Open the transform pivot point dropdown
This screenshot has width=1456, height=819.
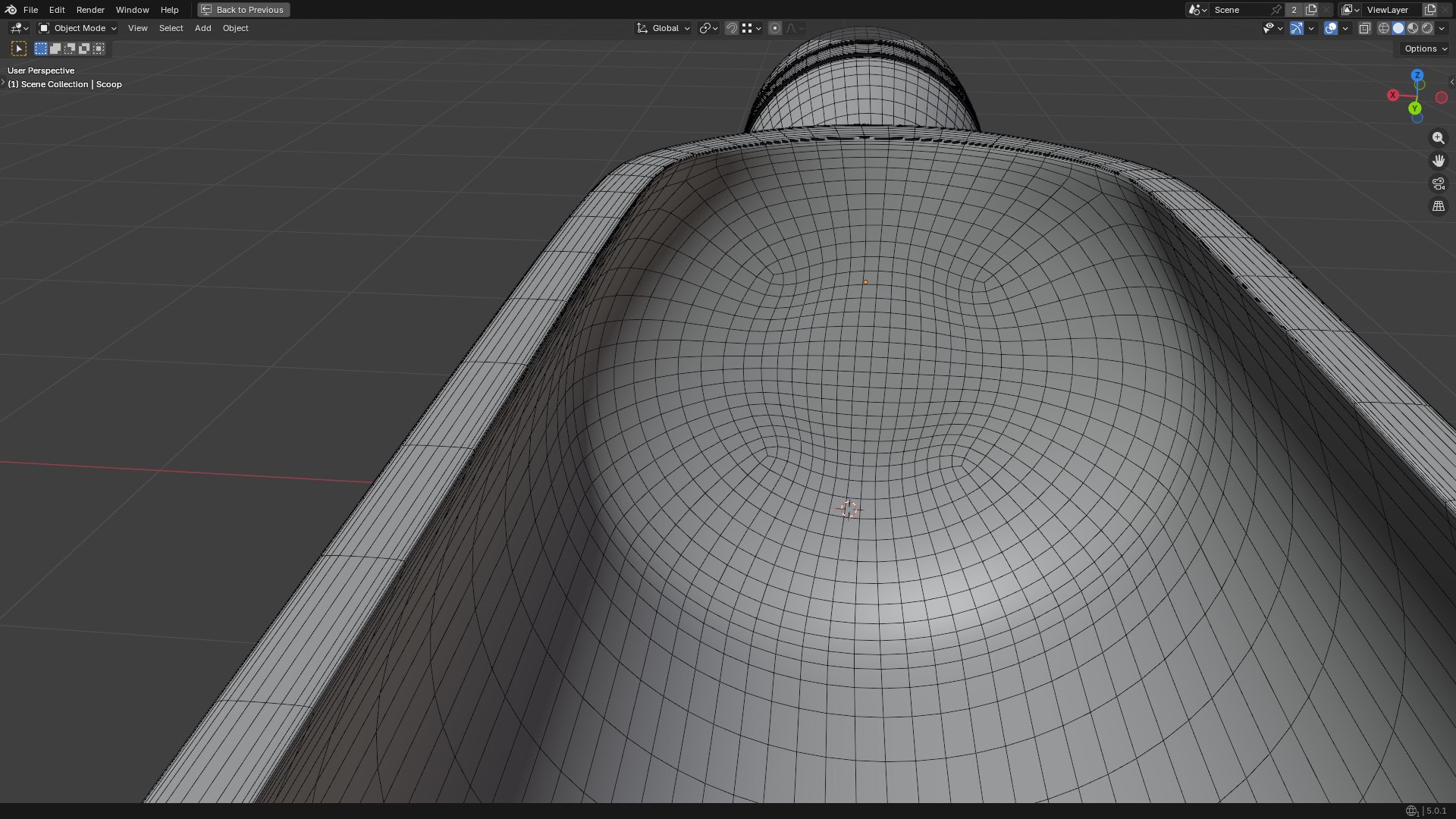tap(708, 28)
